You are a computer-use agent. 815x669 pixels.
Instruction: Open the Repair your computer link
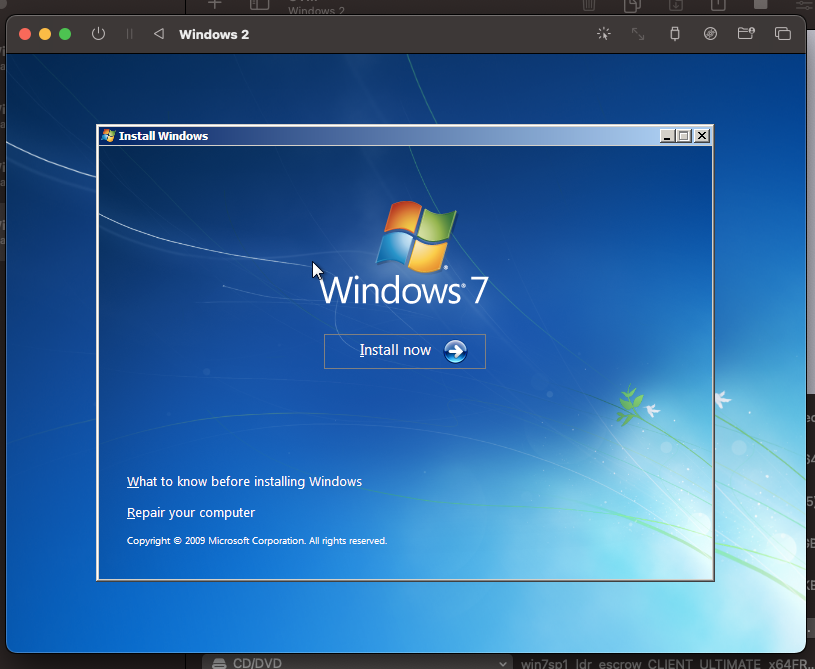coord(191,513)
